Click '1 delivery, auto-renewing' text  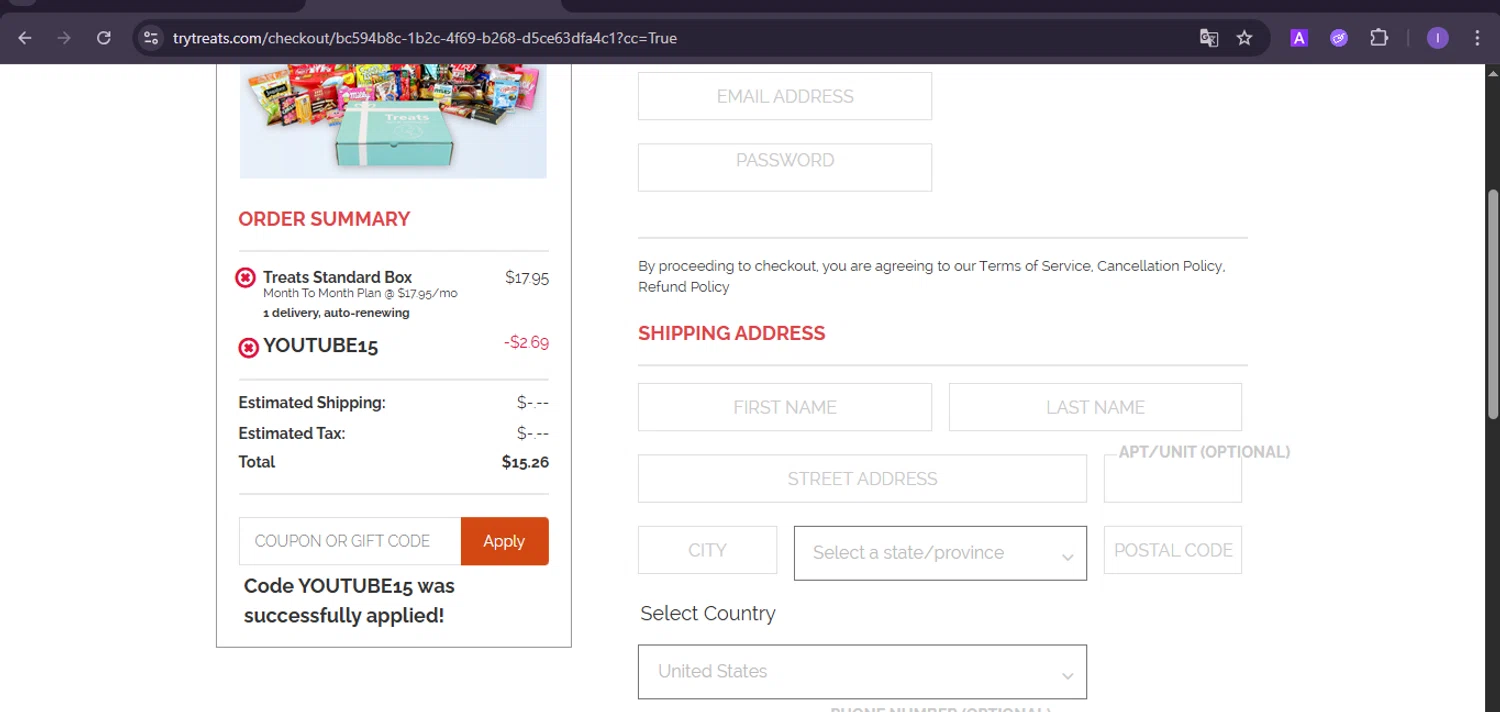[x=336, y=313]
